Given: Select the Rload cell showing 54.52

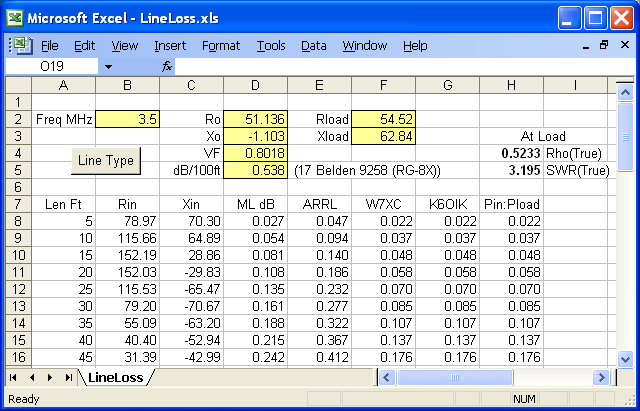Looking at the screenshot, I should (x=383, y=119).
